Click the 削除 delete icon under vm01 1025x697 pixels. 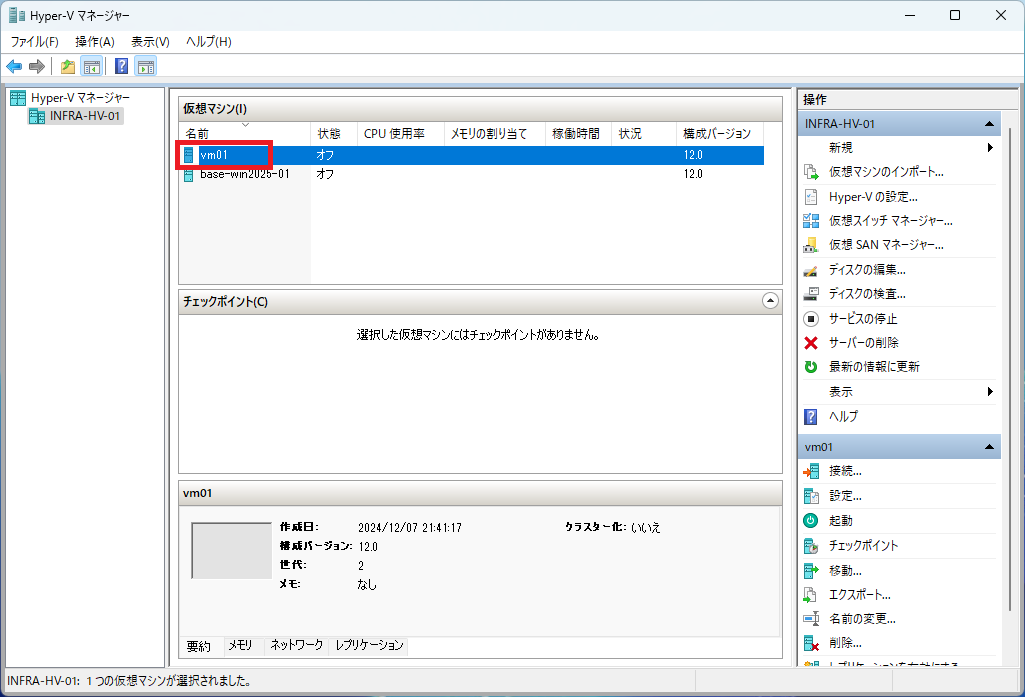click(x=811, y=643)
